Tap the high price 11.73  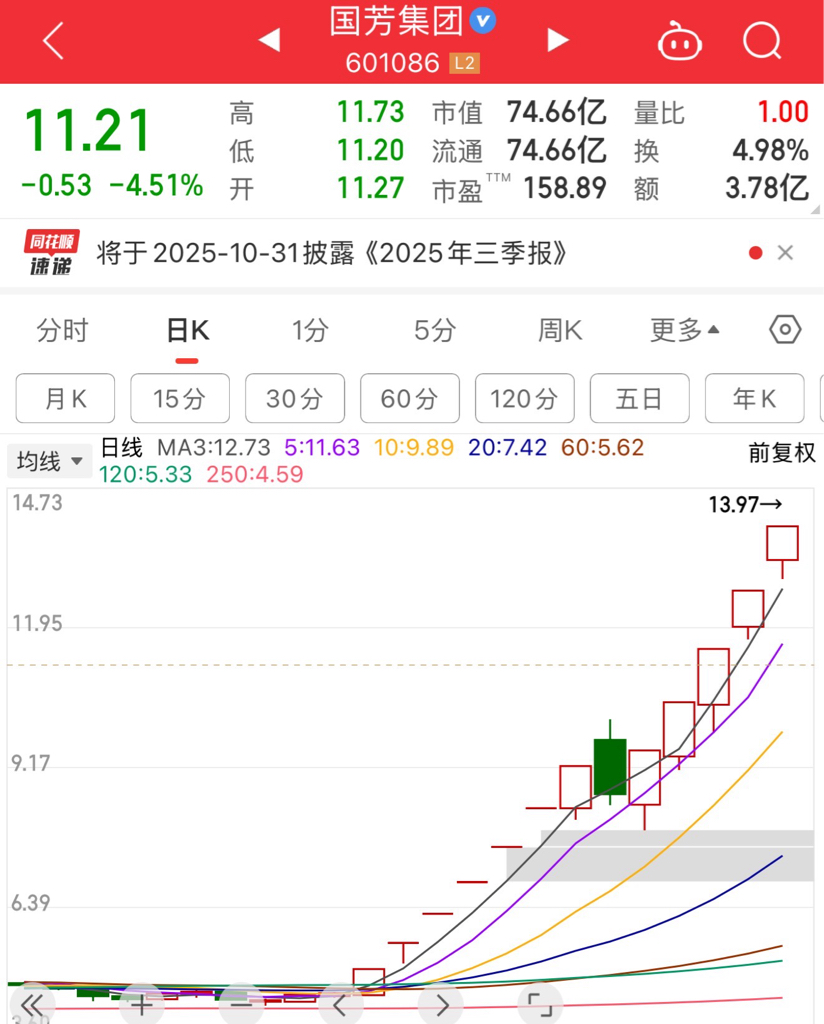coord(370,112)
